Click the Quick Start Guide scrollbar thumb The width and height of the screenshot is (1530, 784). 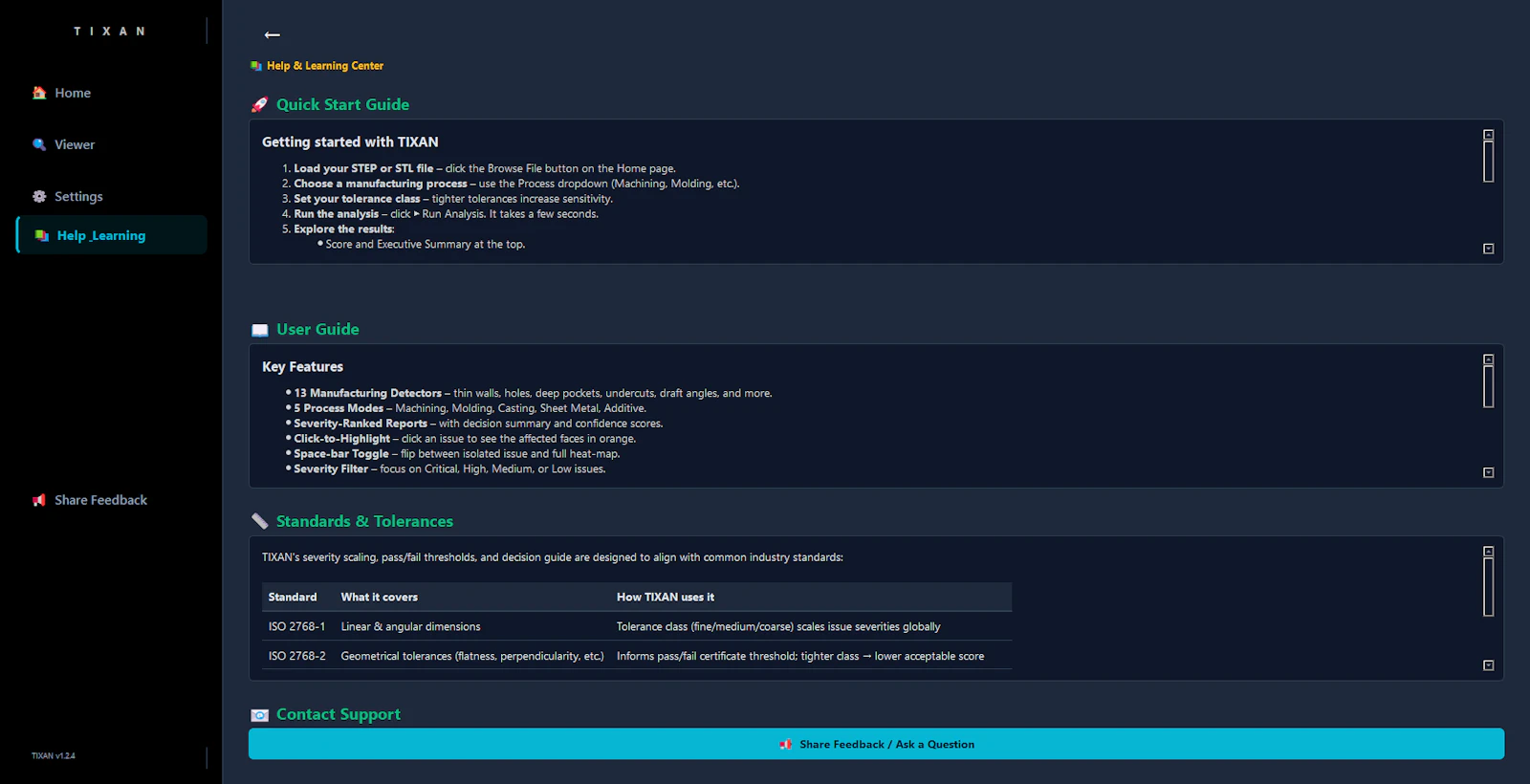[x=1488, y=162]
